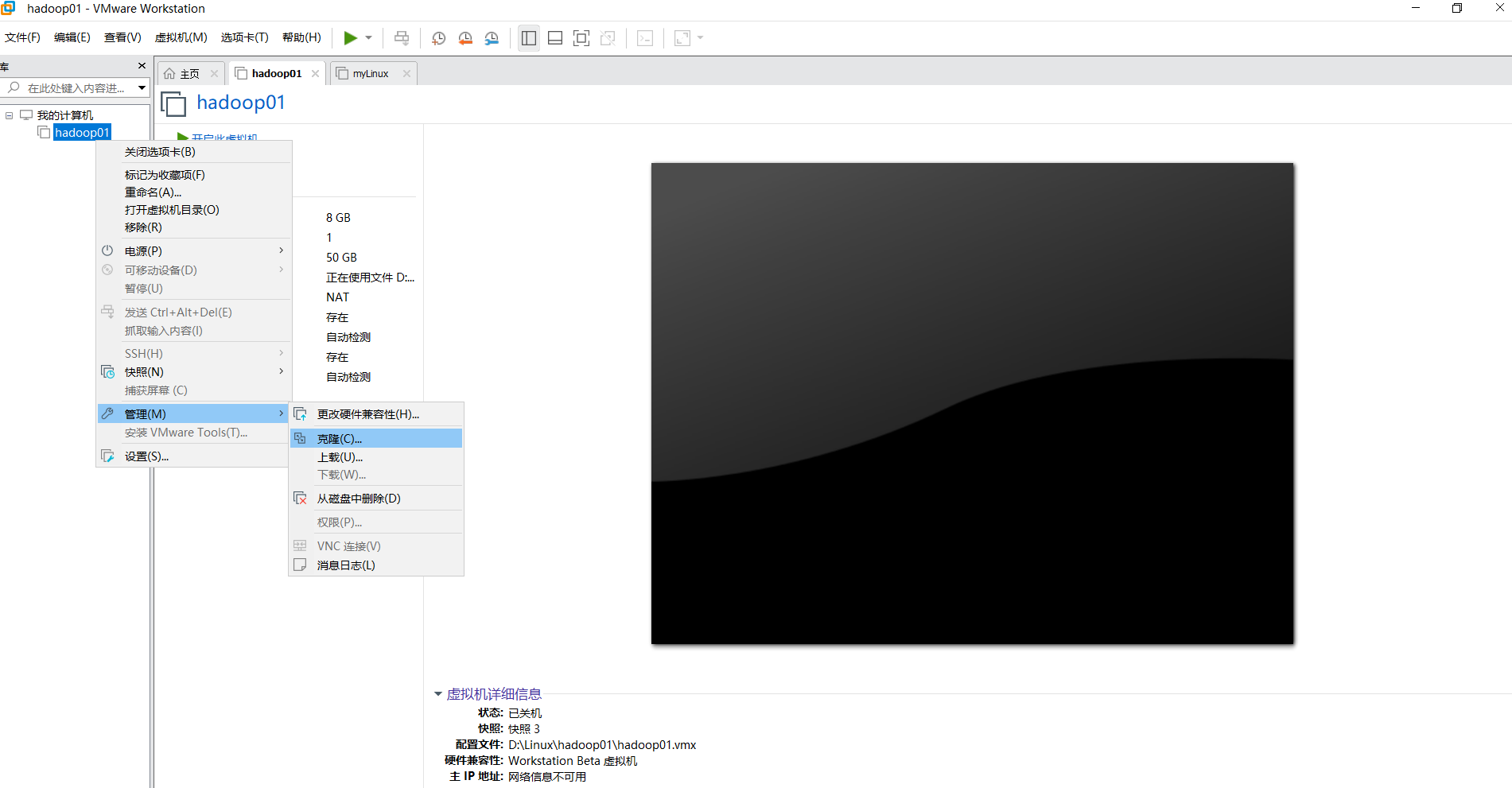This screenshot has width=1512, height=788.
Task: Focus the library search input field
Action: pos(68,88)
